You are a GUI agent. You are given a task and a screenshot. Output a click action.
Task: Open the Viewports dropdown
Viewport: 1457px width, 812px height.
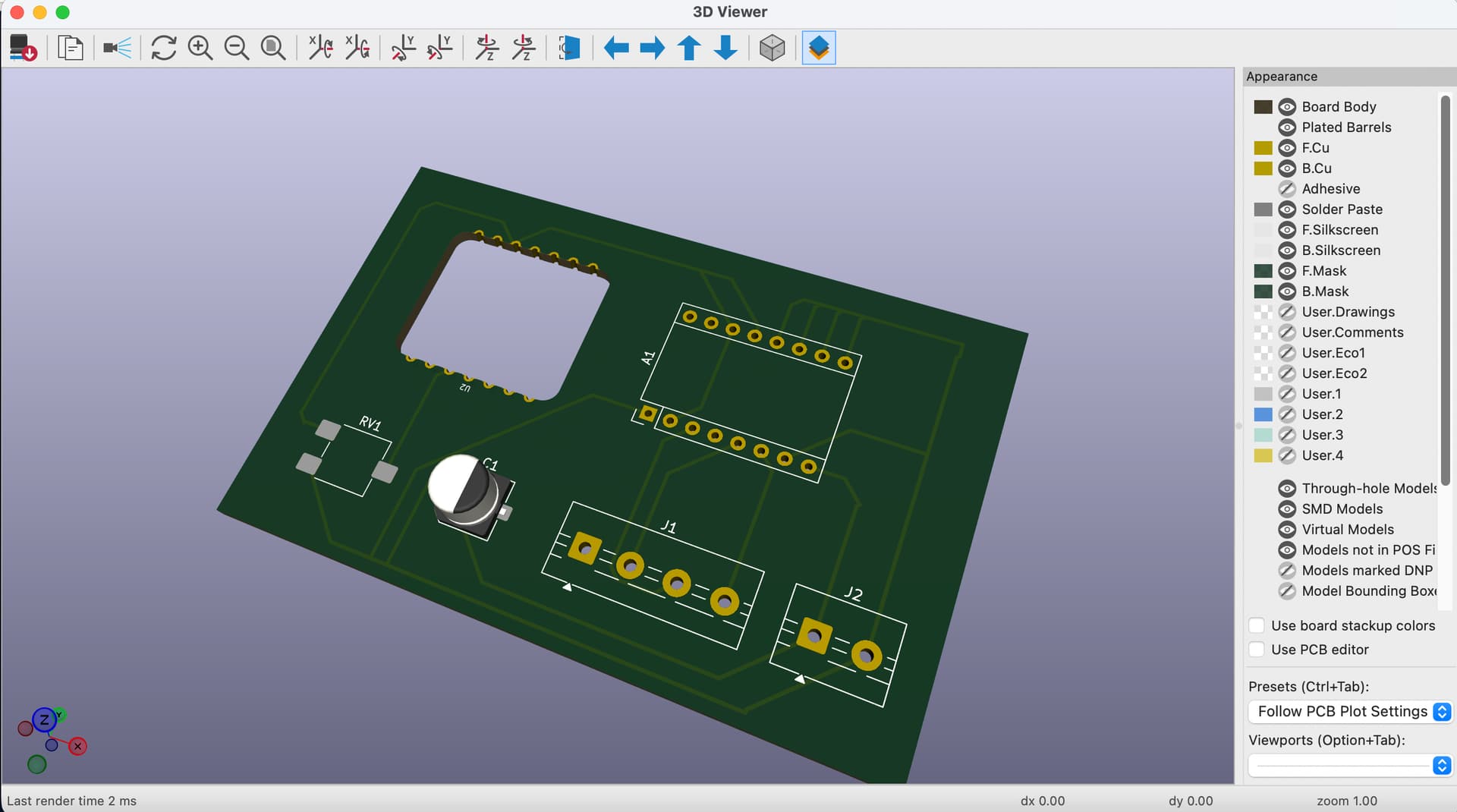1350,765
